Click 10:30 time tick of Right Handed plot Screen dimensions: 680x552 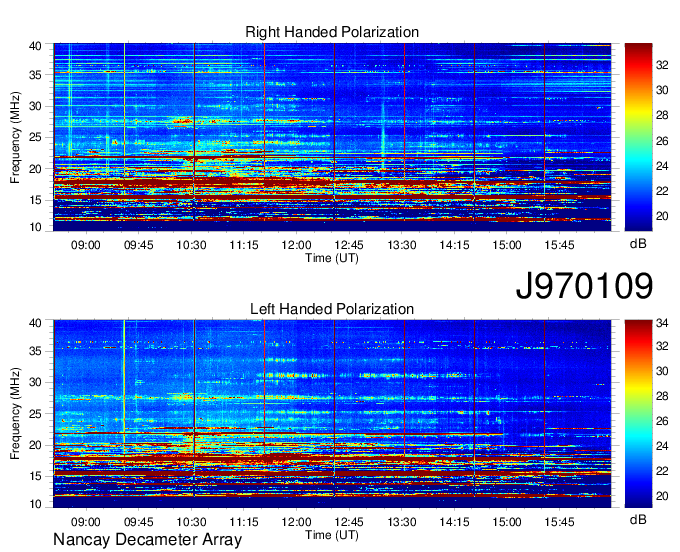coord(191,245)
